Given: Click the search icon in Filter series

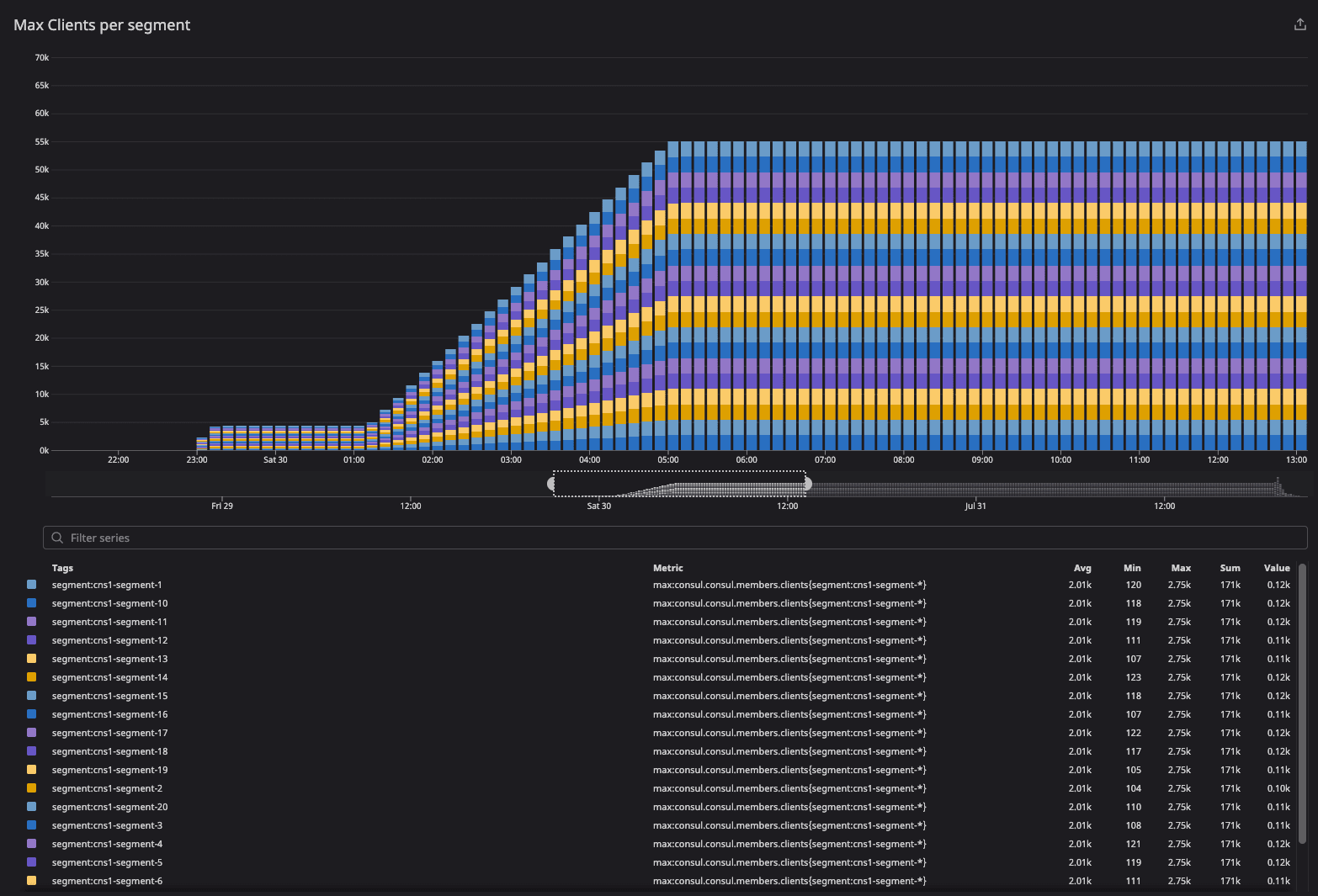Looking at the screenshot, I should pos(57,538).
